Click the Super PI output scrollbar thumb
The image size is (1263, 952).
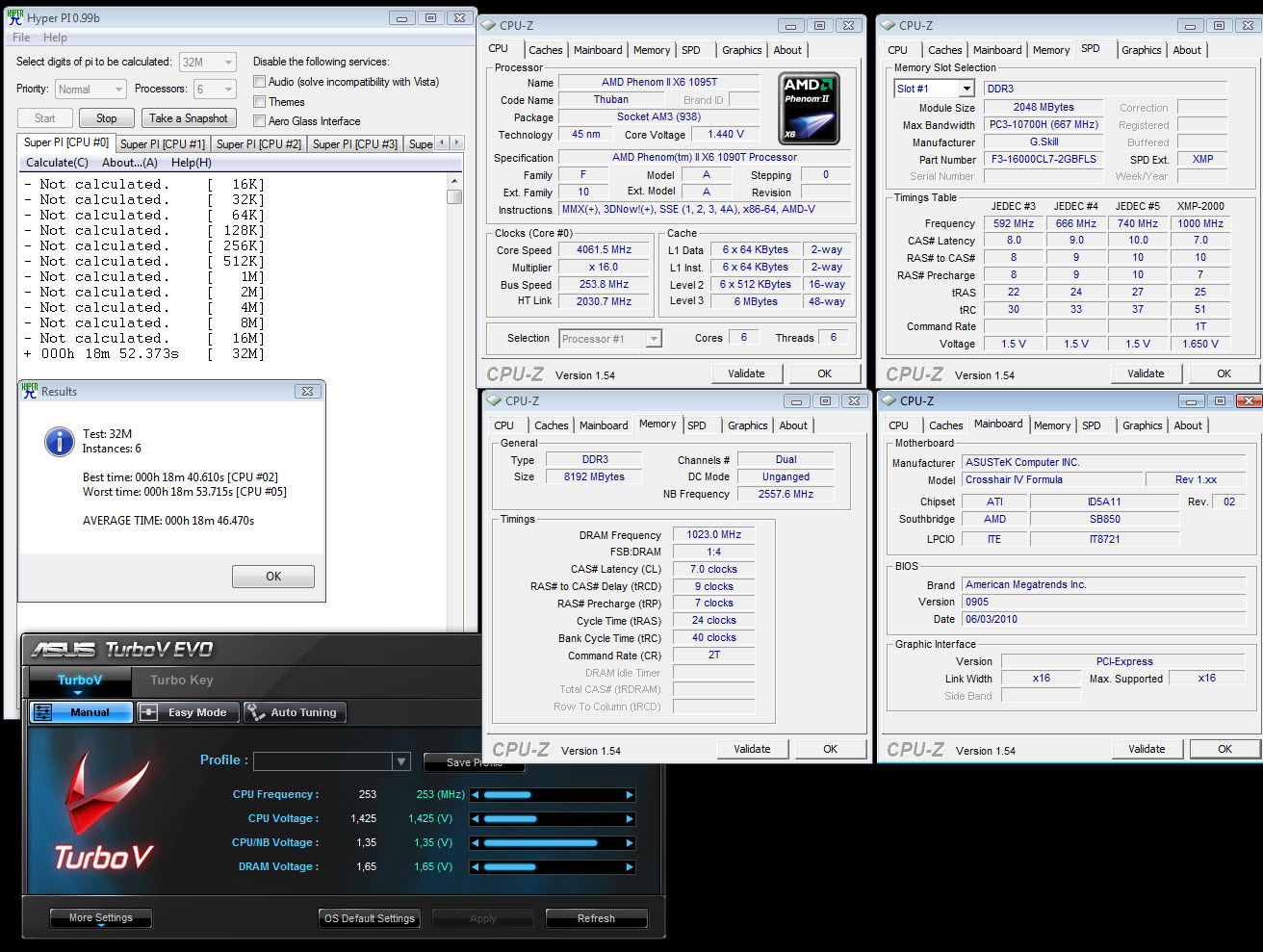[454, 196]
